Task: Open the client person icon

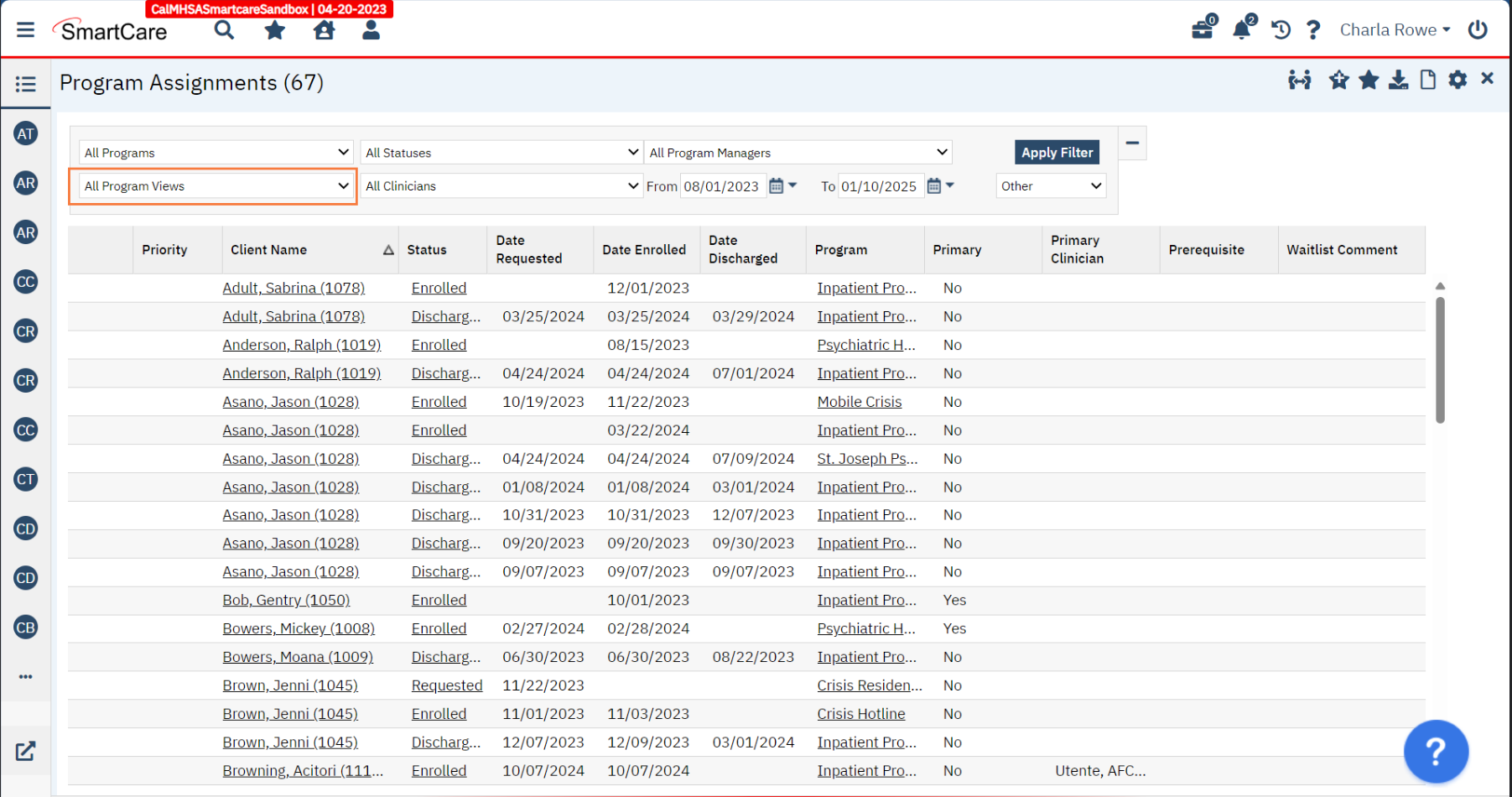Action: tap(371, 31)
